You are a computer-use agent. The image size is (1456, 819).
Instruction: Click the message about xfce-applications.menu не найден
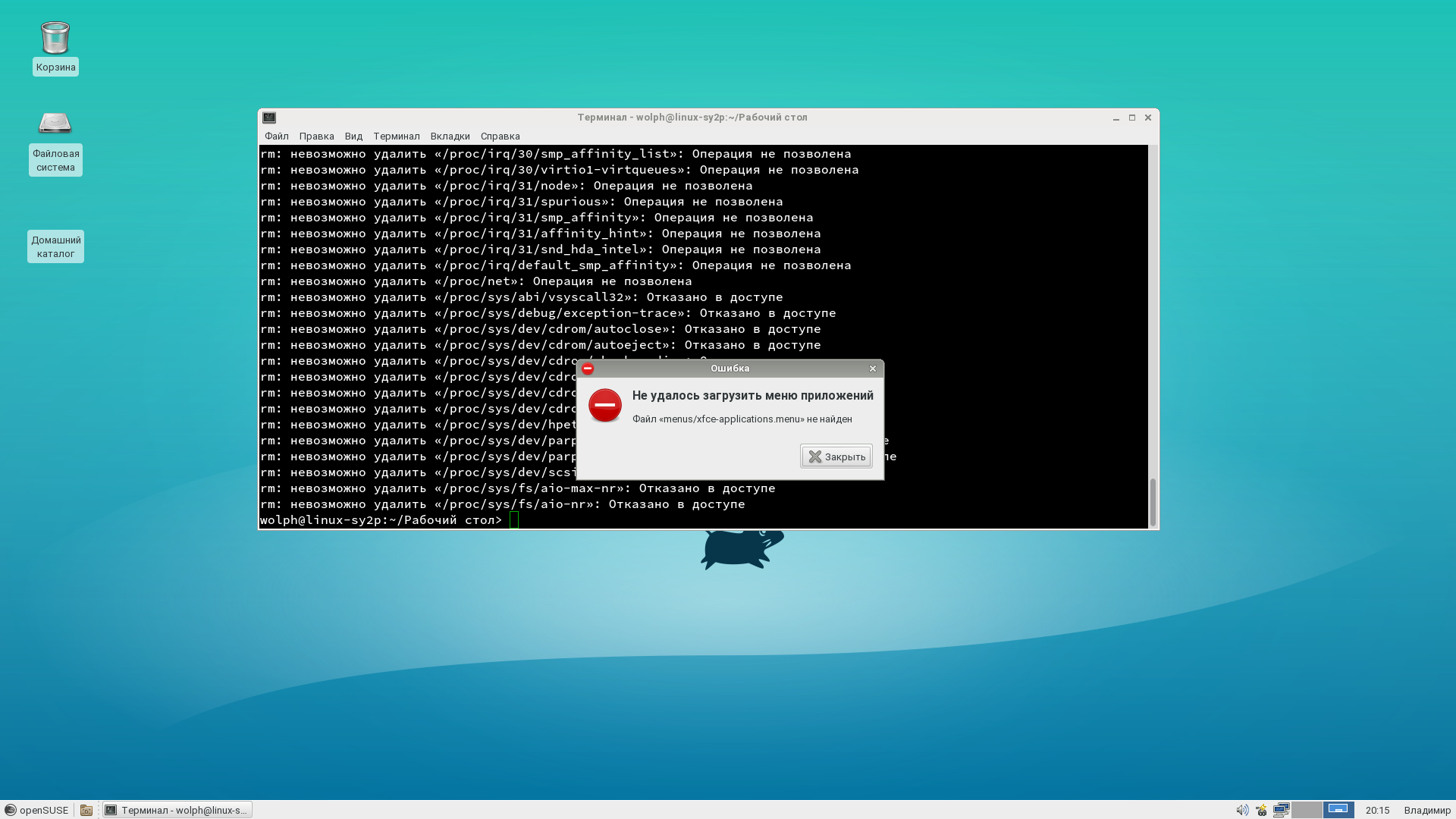pyautogui.click(x=742, y=419)
